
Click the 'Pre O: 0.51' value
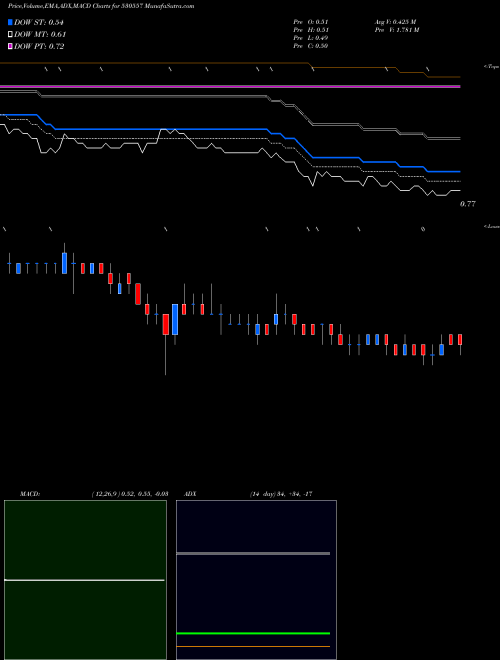tap(311, 22)
